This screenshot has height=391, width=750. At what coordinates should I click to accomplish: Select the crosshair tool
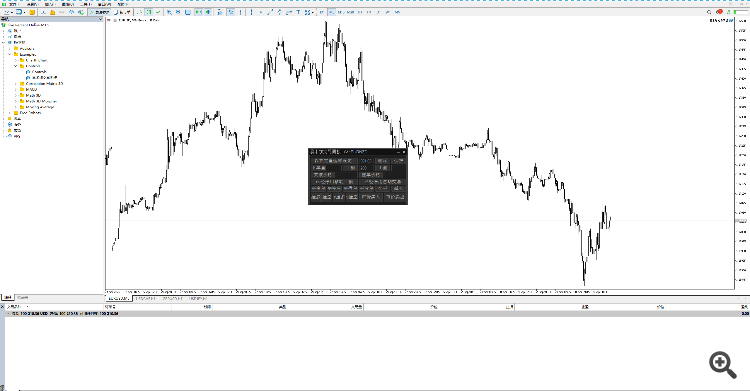[x=241, y=12]
